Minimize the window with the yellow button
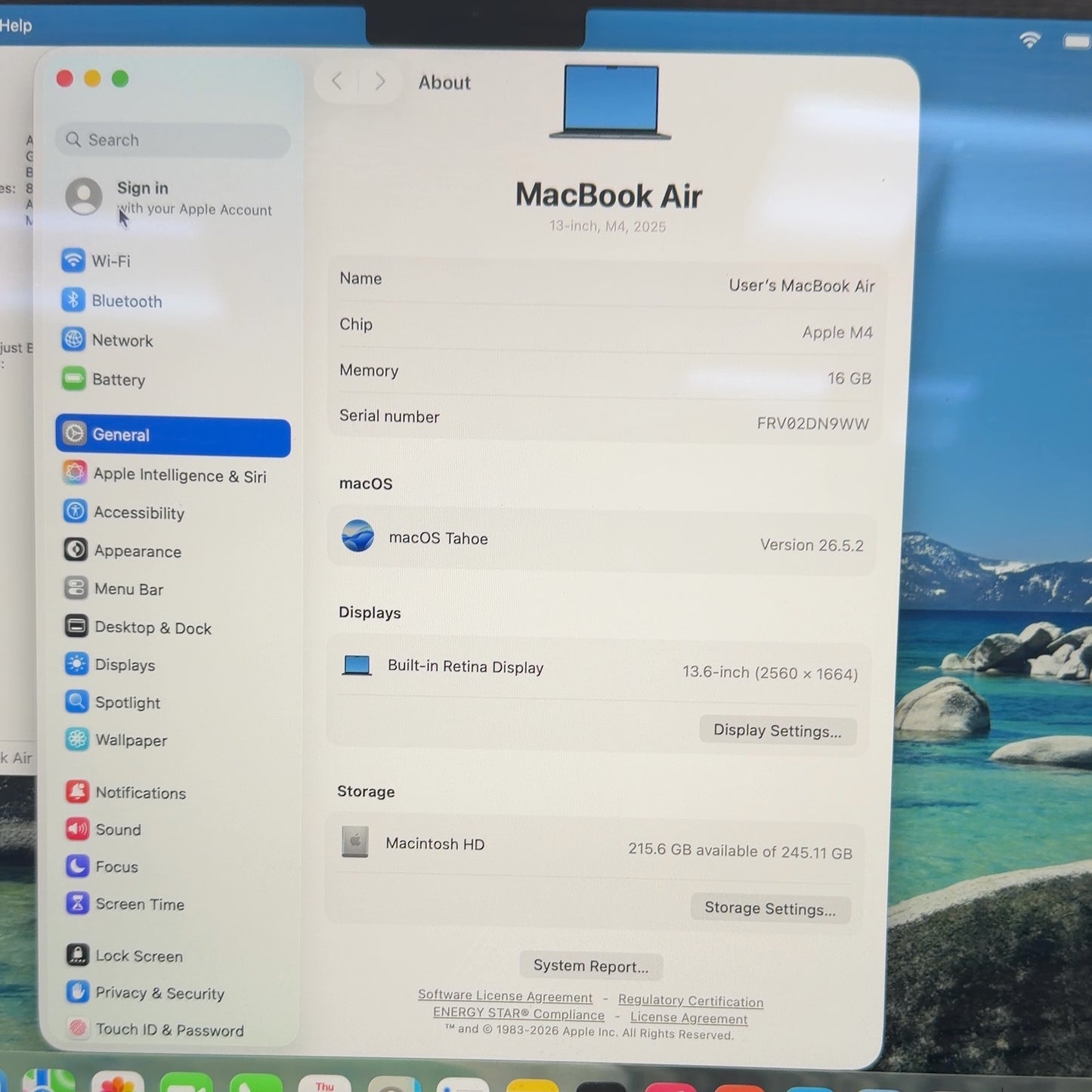Viewport: 1092px width, 1092px height. click(92, 79)
